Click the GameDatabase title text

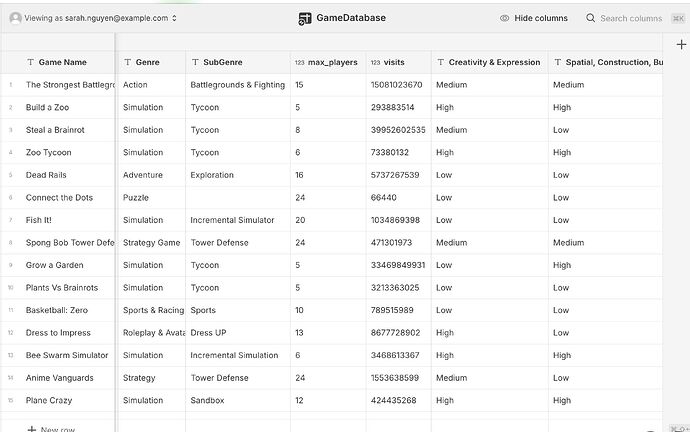point(351,18)
